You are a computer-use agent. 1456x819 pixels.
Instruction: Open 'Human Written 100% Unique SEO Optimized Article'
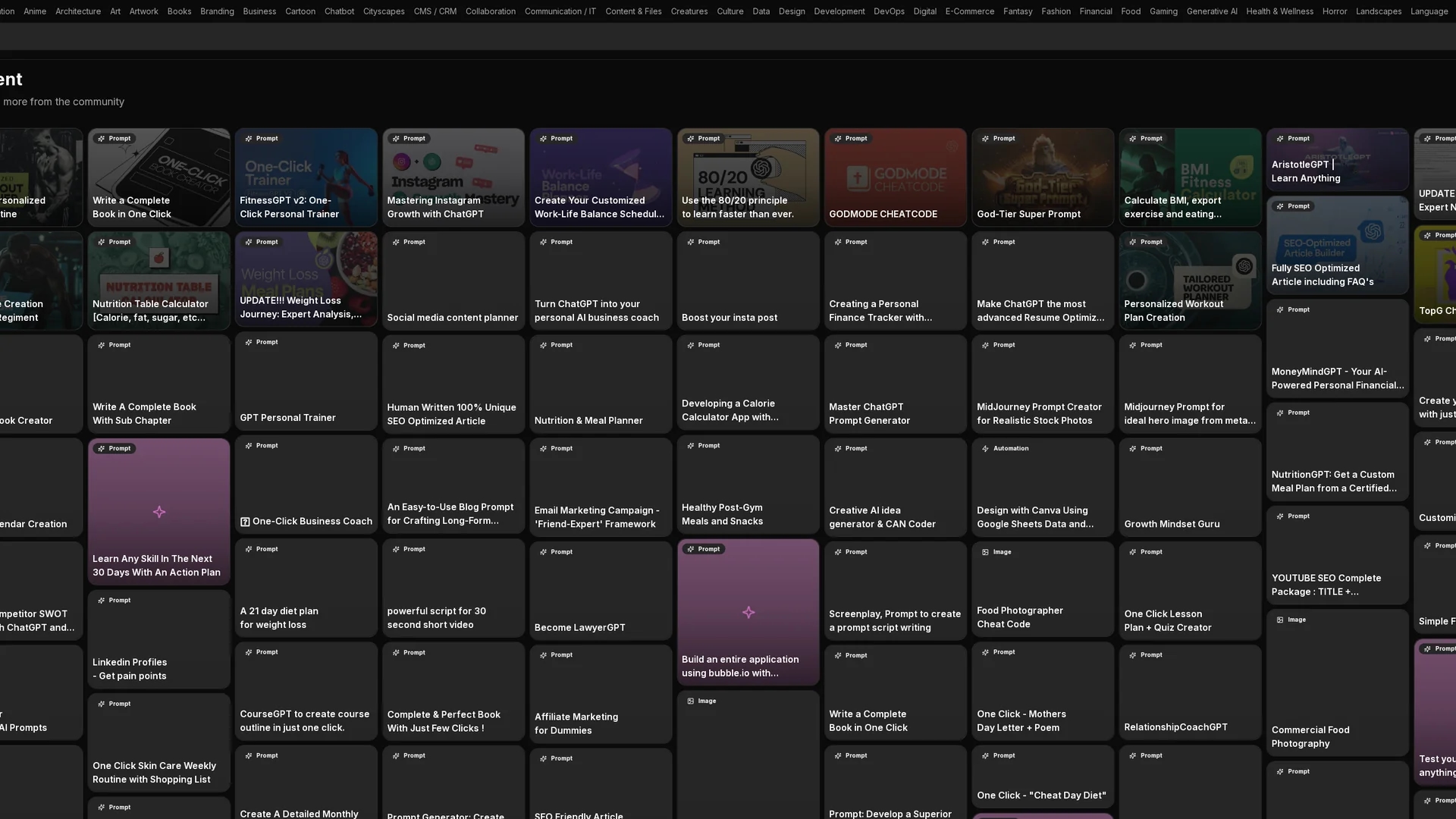point(453,384)
